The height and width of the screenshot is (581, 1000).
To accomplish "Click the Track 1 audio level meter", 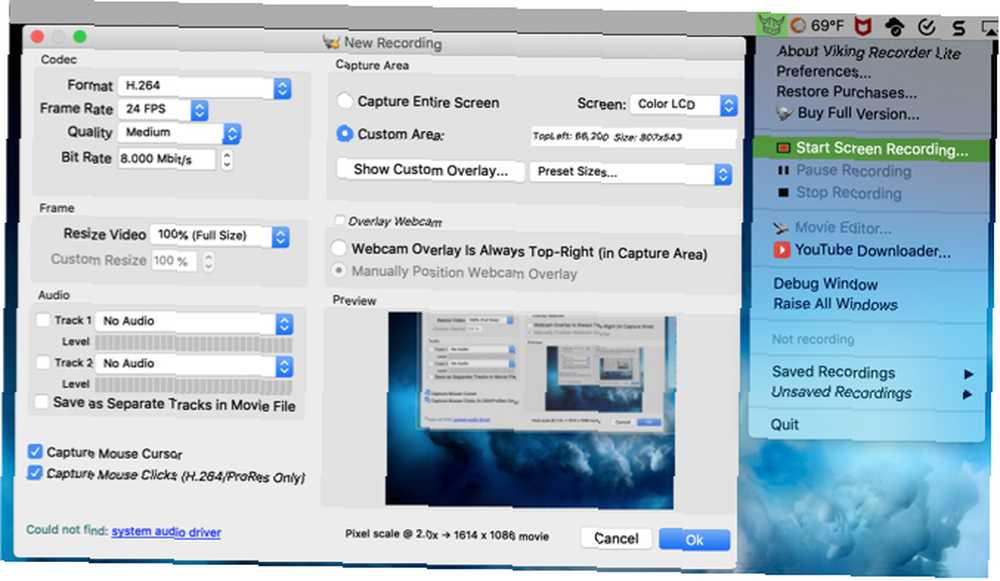I will point(194,344).
